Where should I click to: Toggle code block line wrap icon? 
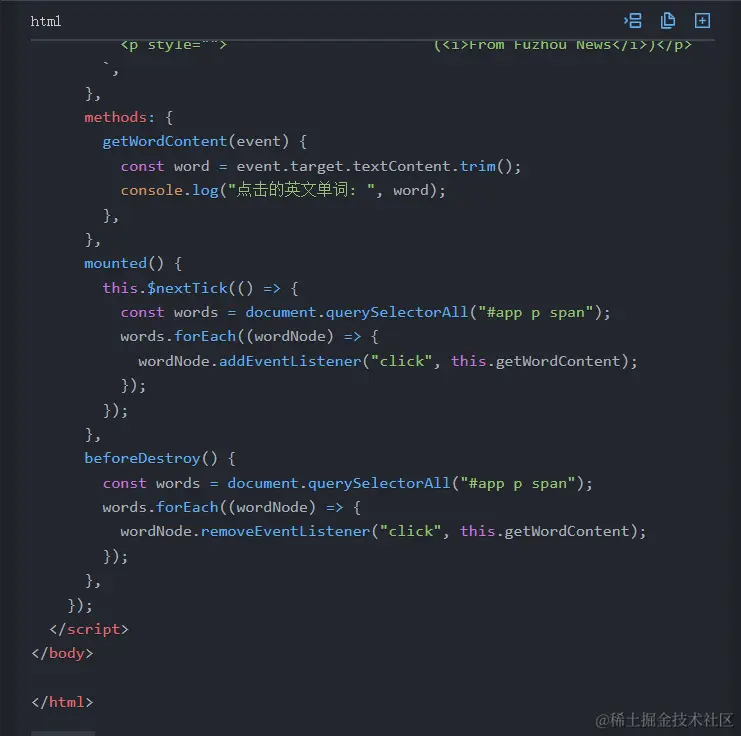click(x=633, y=21)
